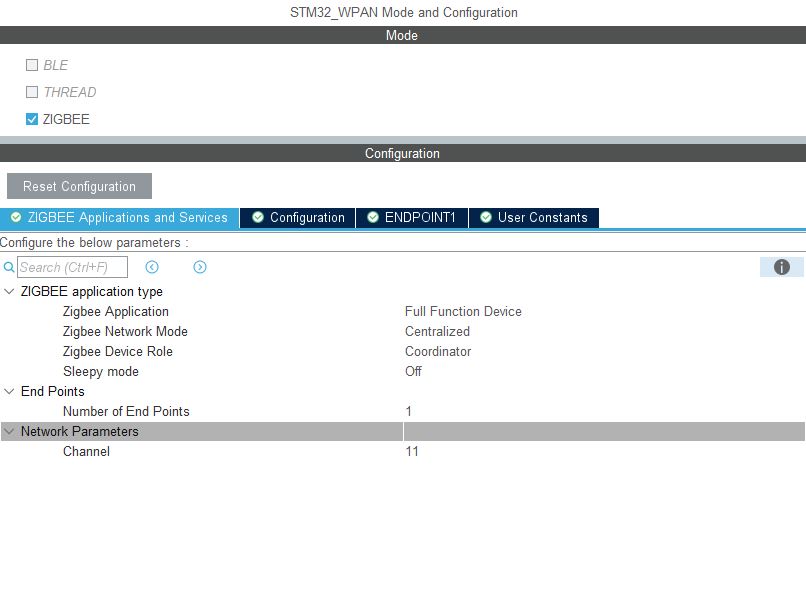
Task: Click the green check icon on the Configuration tab
Action: 258,217
